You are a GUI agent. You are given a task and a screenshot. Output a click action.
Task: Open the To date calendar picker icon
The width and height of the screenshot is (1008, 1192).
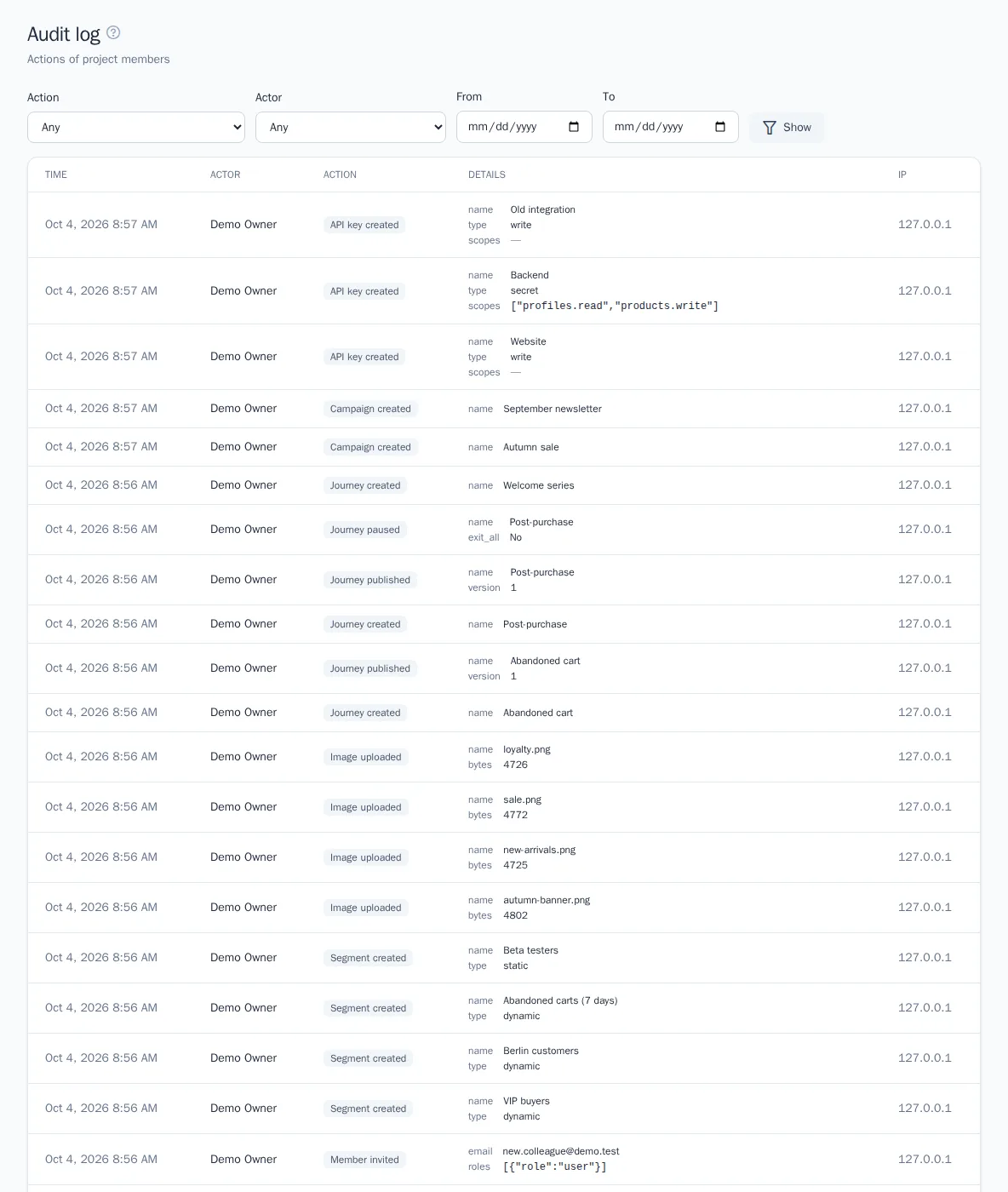tap(720, 127)
